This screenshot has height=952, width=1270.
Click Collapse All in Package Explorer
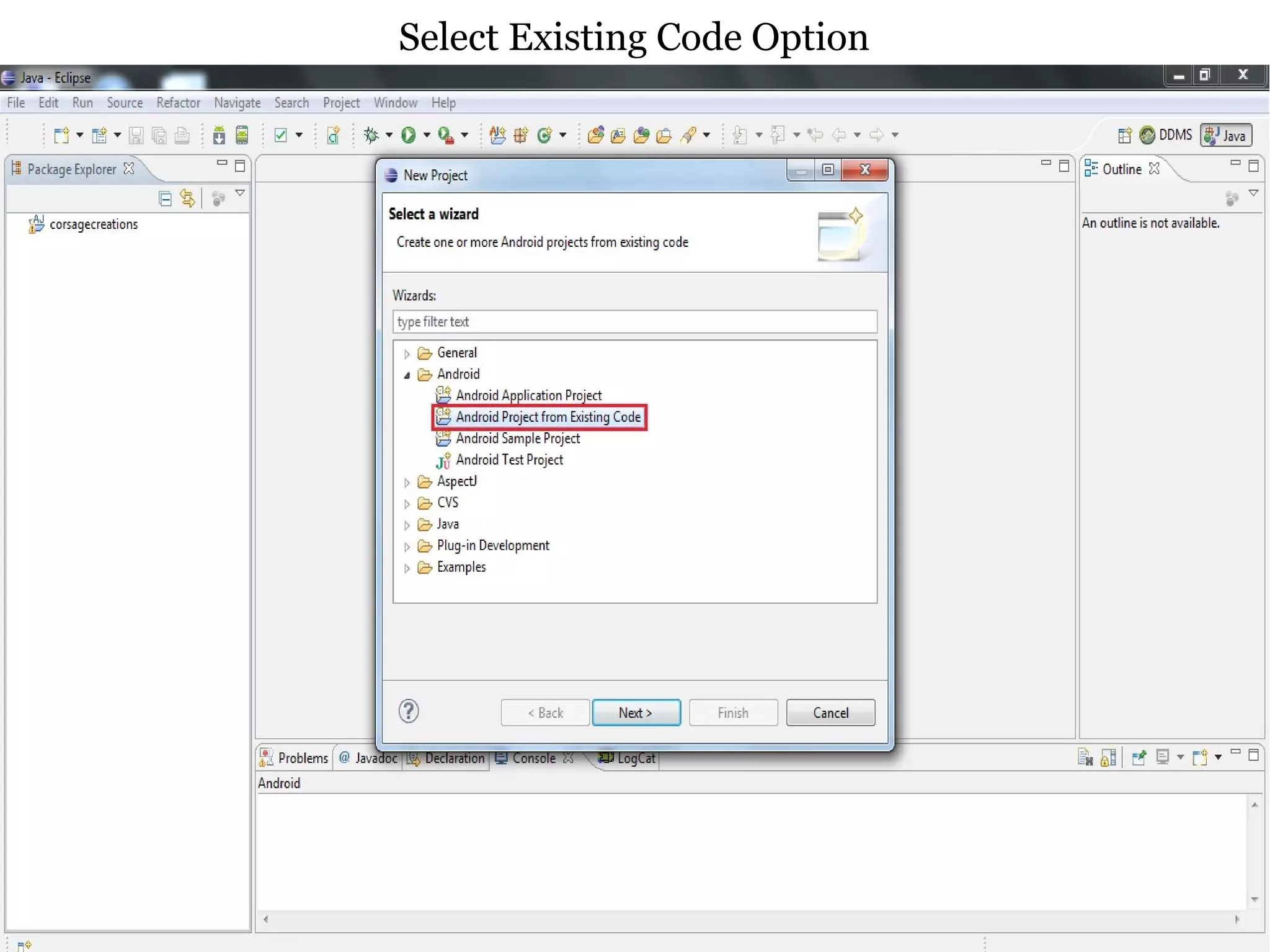click(165, 199)
